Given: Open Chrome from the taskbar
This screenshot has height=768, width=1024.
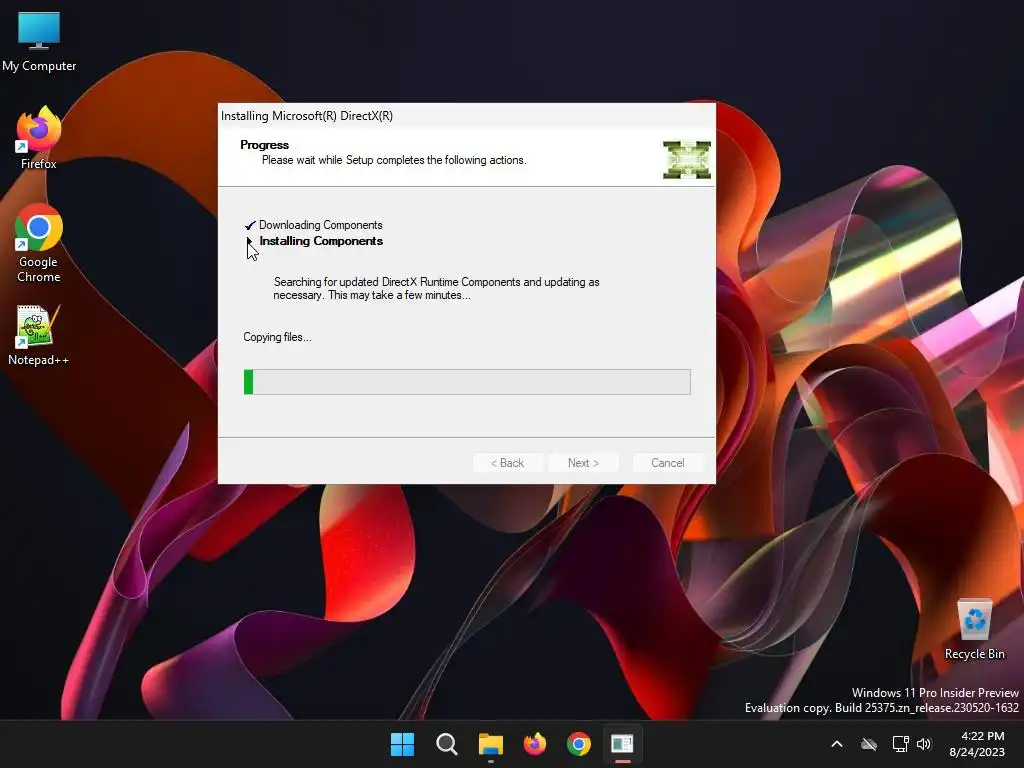Looking at the screenshot, I should [x=579, y=744].
